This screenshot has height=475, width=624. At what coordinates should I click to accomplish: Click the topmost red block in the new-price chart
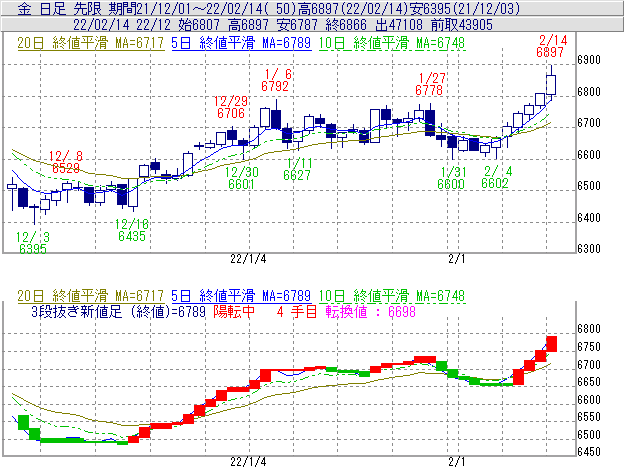tap(552, 344)
